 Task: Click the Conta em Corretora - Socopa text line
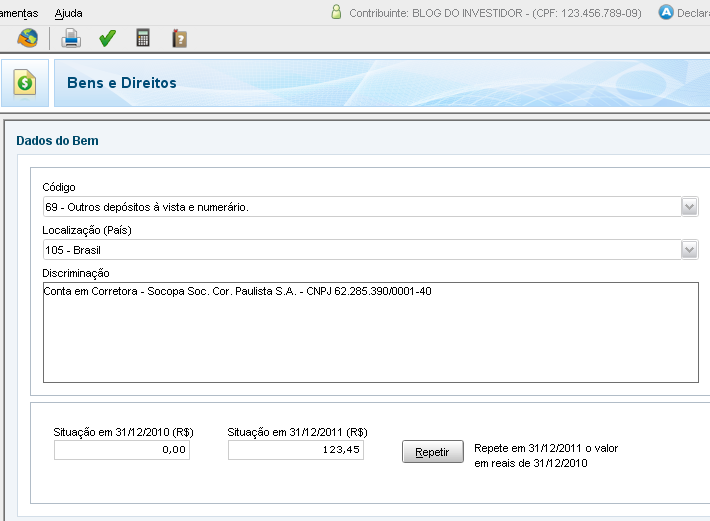pyautogui.click(x=237, y=291)
